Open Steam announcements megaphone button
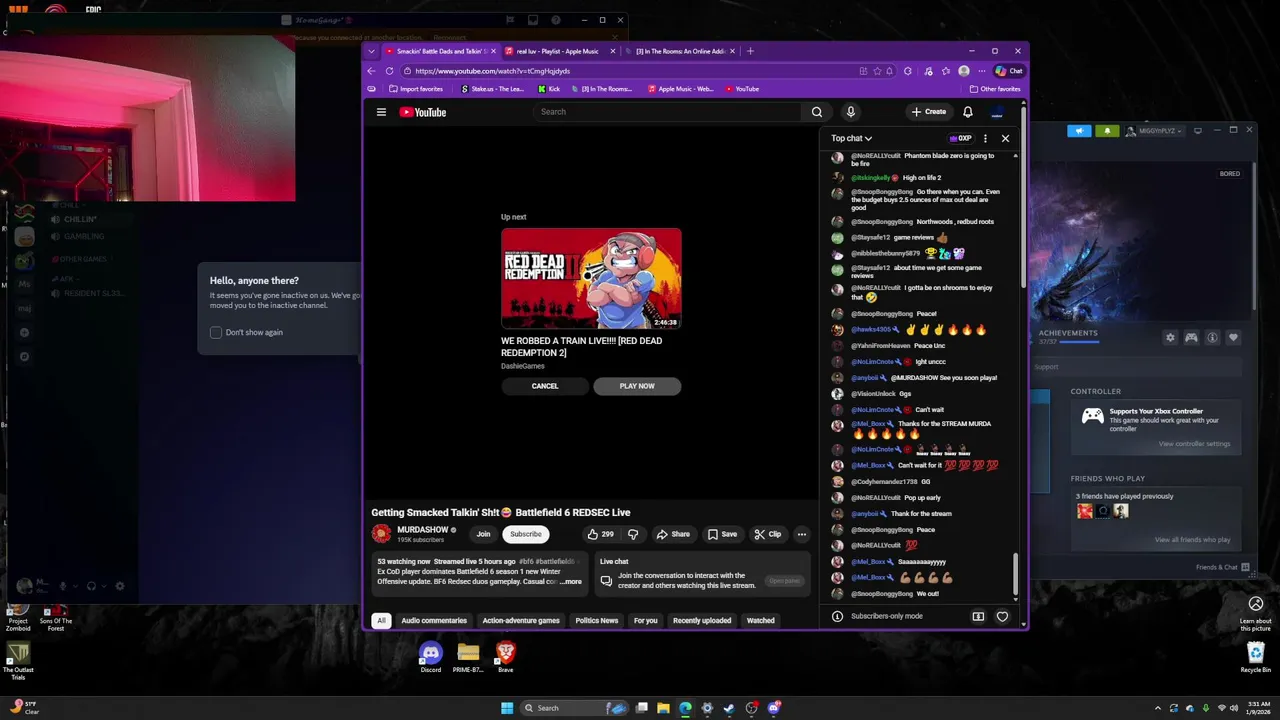The image size is (1280, 720). click(x=1079, y=131)
